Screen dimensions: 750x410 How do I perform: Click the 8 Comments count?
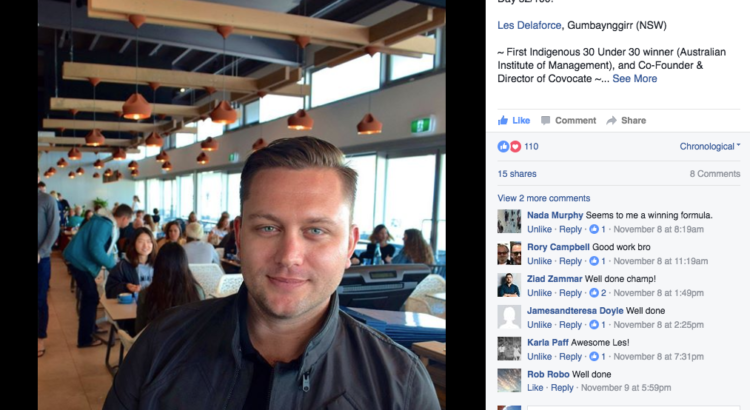click(715, 174)
